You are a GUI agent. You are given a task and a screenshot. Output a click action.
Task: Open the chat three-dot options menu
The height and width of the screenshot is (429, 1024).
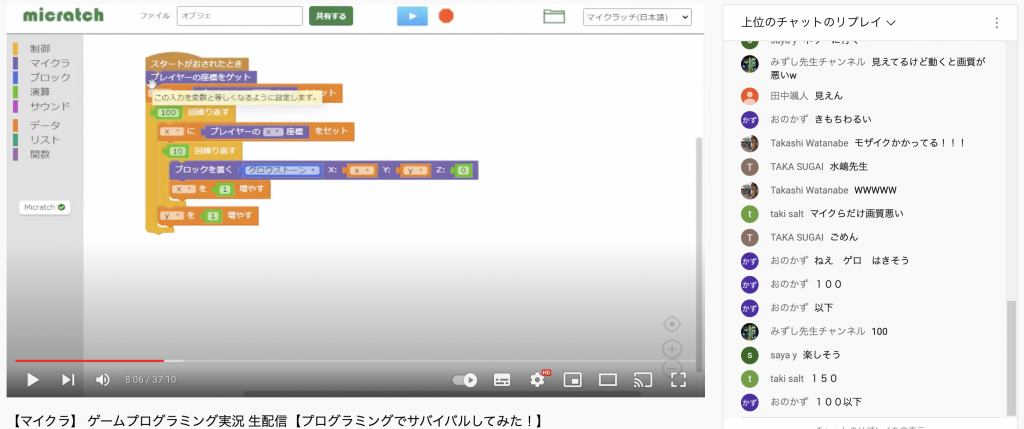[997, 23]
